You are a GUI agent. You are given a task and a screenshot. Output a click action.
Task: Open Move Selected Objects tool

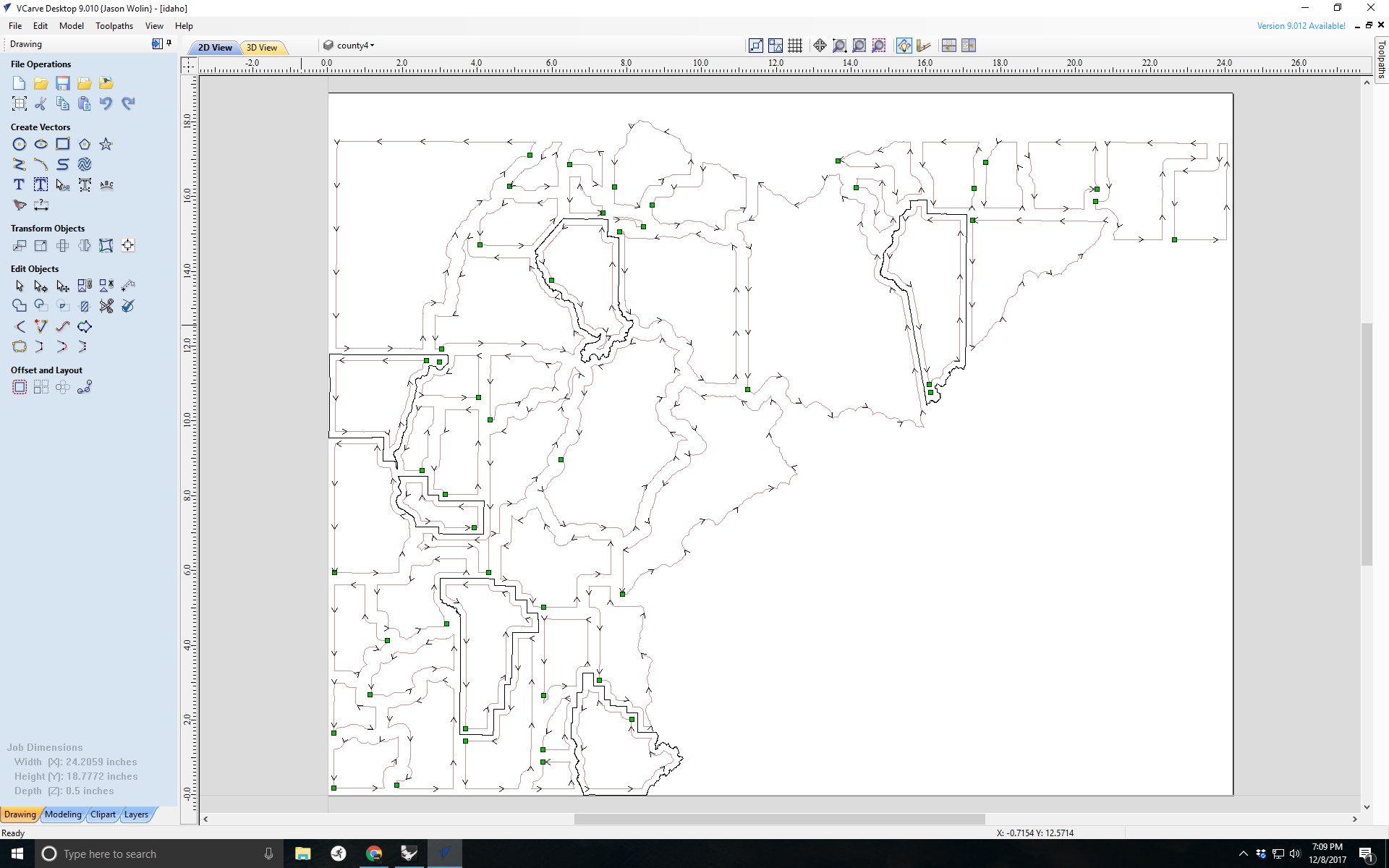[20, 245]
